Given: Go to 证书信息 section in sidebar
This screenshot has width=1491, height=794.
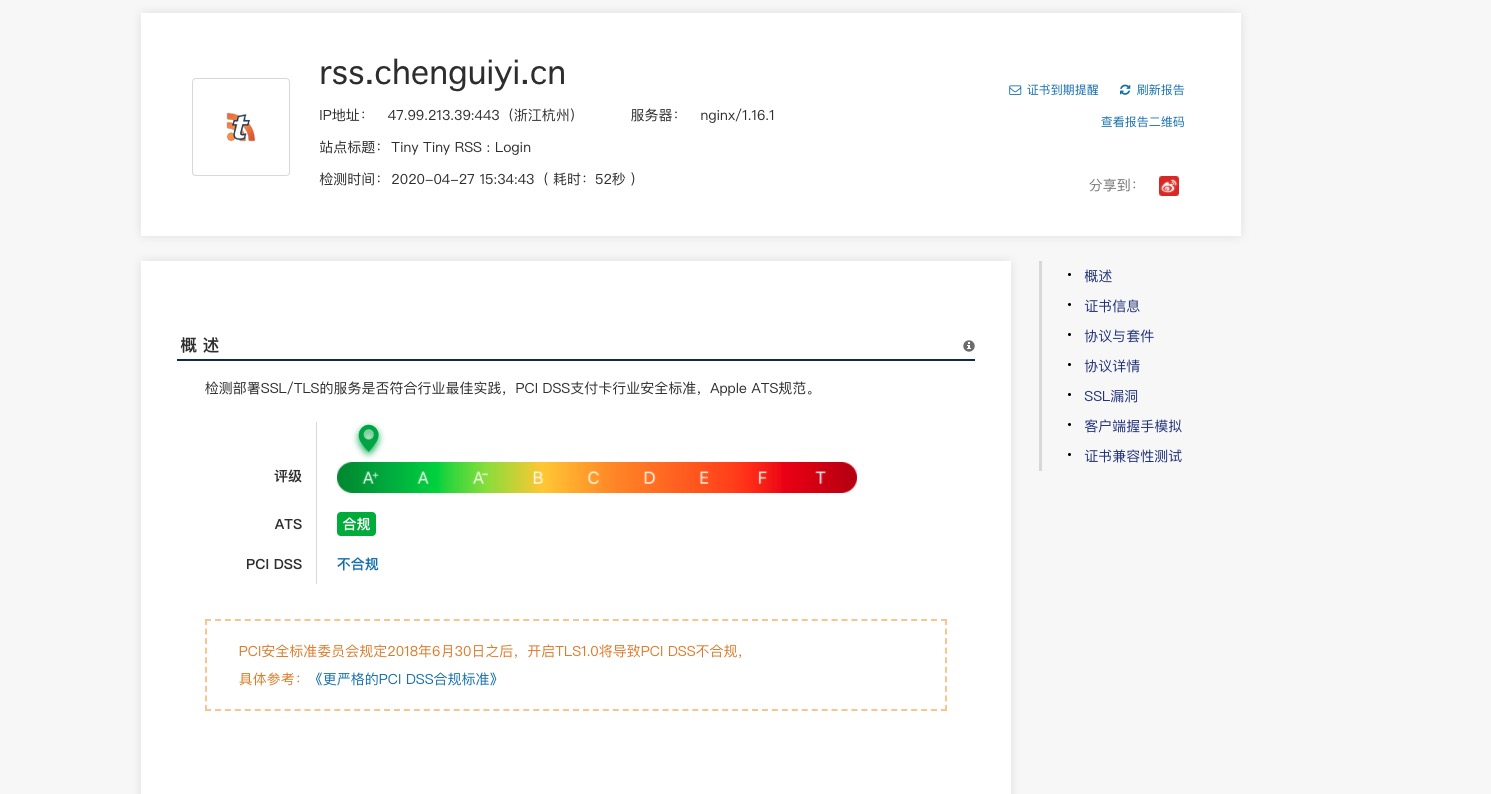Looking at the screenshot, I should pyautogui.click(x=1112, y=306).
